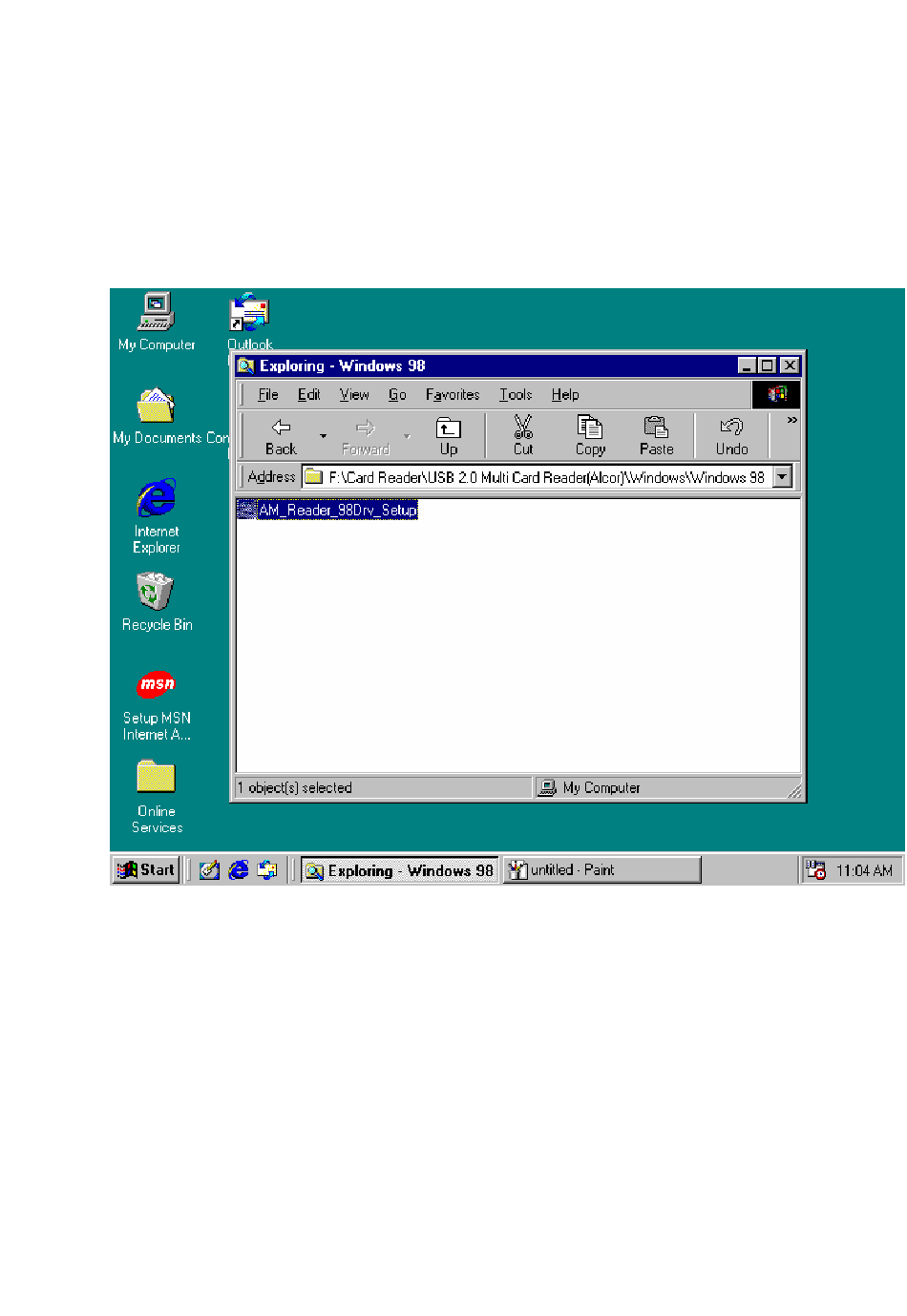907x1316 pixels.
Task: Open the Go menu
Action: click(397, 394)
